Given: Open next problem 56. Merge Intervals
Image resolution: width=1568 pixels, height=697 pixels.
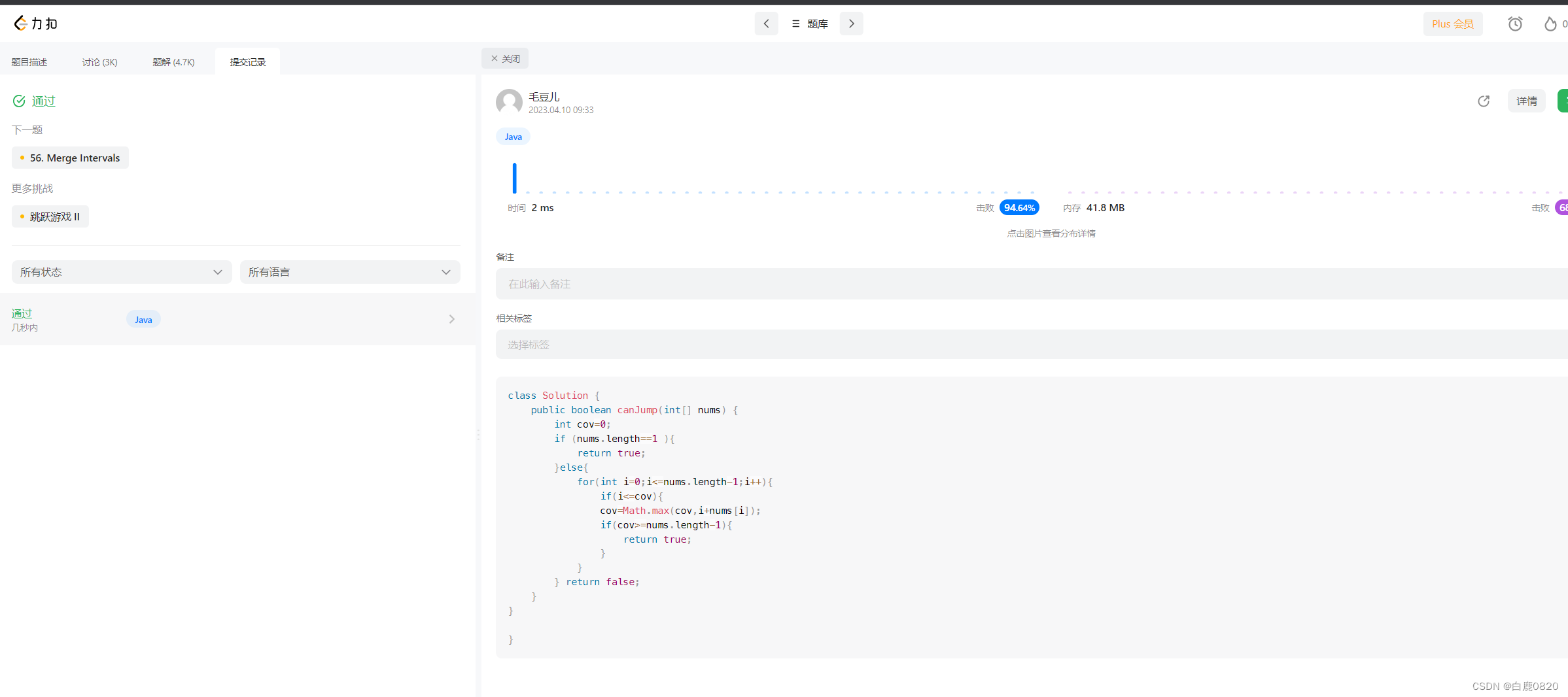Looking at the screenshot, I should point(70,158).
